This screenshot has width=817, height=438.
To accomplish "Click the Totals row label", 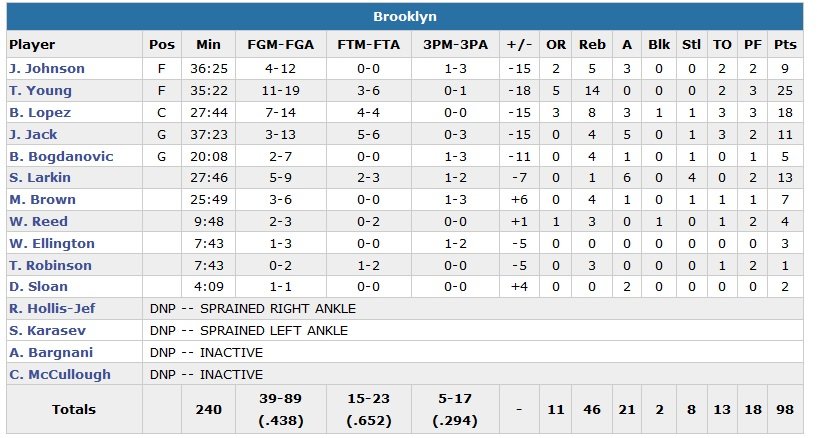I will coord(74,409).
